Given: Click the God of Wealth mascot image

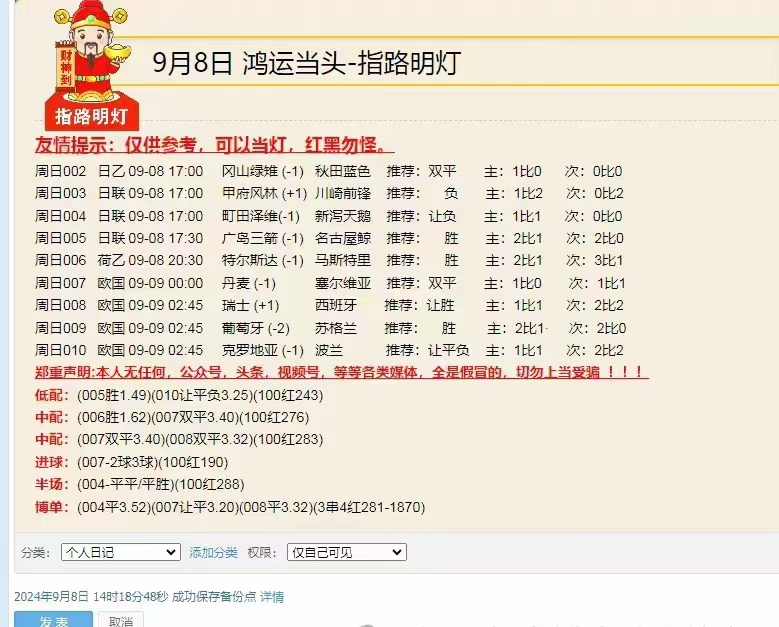Looking at the screenshot, I should coord(90,50).
